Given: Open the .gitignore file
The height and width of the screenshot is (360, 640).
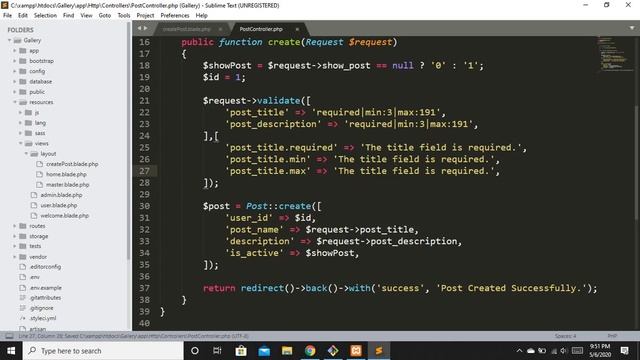Looking at the screenshot, I should click(x=41, y=308).
